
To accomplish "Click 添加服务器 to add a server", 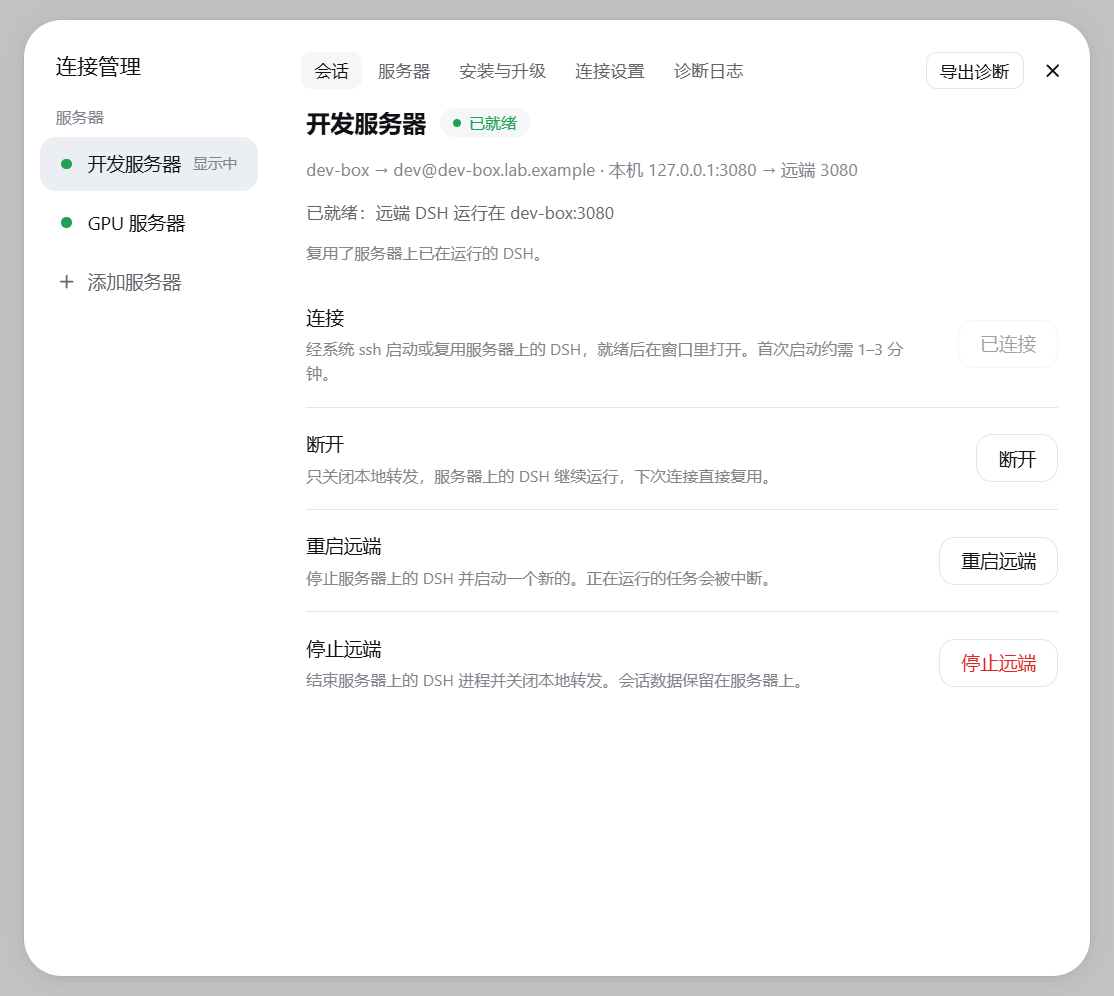I will (x=149, y=282).
